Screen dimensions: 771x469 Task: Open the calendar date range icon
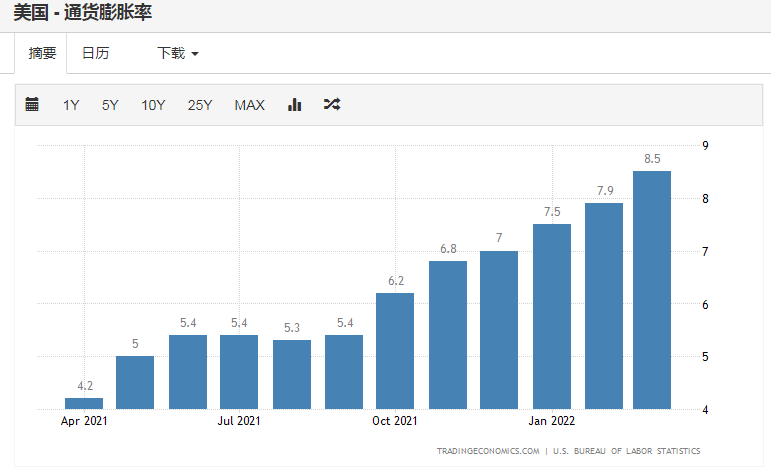32,104
